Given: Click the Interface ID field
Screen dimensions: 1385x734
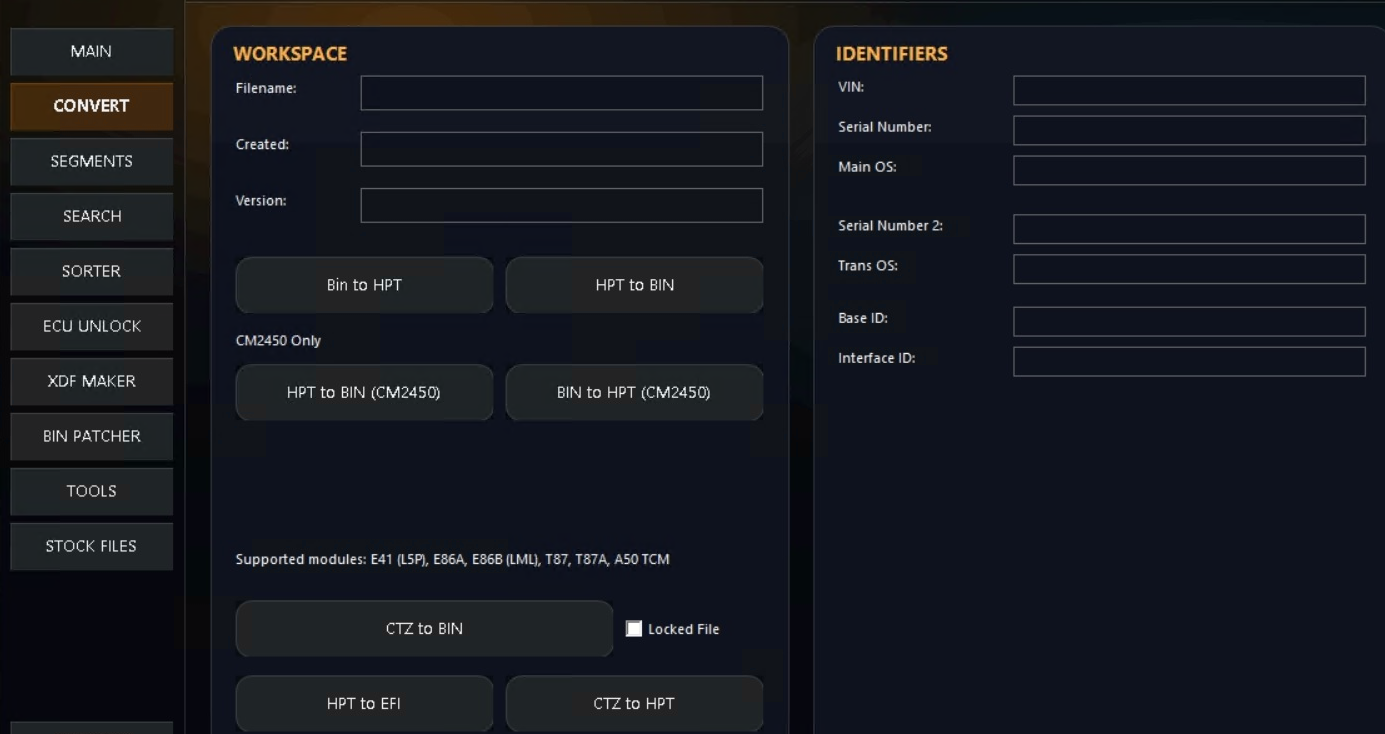Looking at the screenshot, I should 1189,361.
